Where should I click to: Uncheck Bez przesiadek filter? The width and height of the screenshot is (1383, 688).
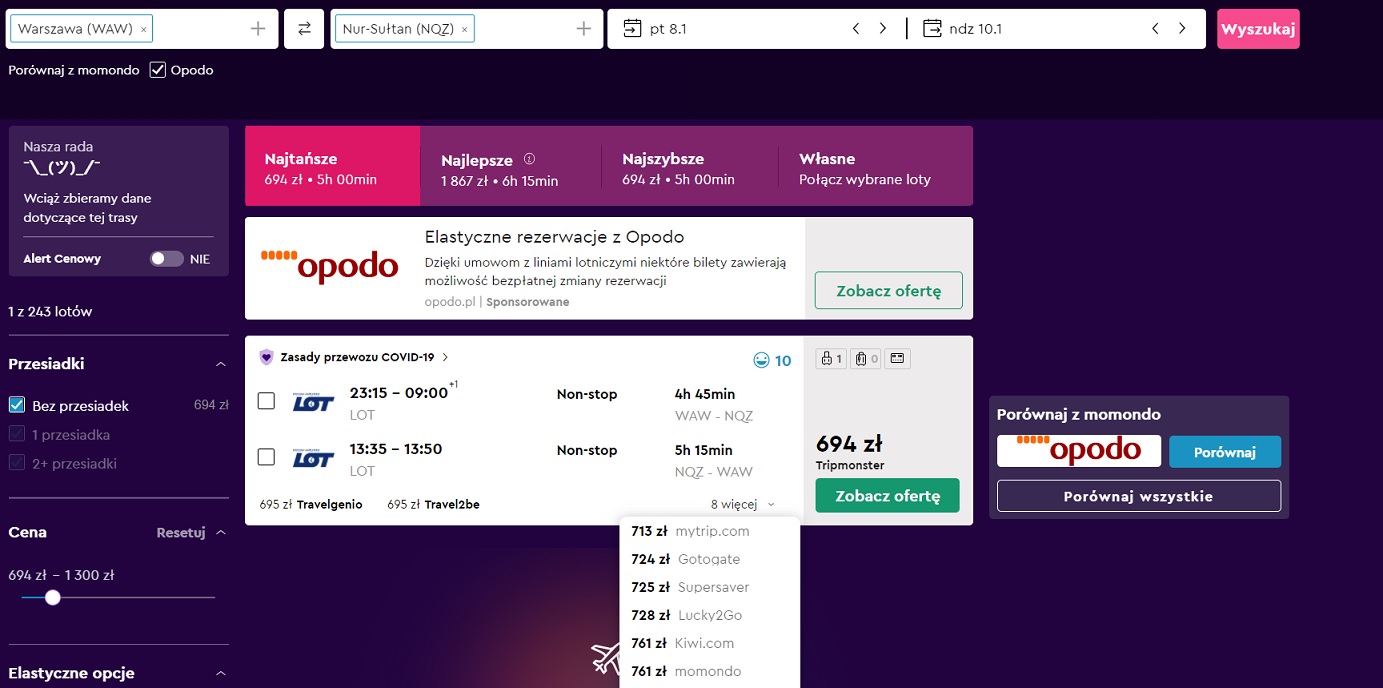(17, 405)
